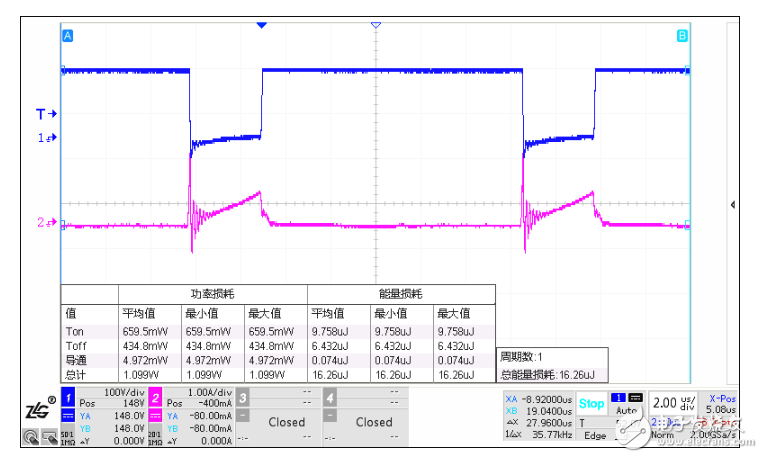The image size is (763, 458).
Task: Click the channel 1 100V/div scale value
Action: 124,392
